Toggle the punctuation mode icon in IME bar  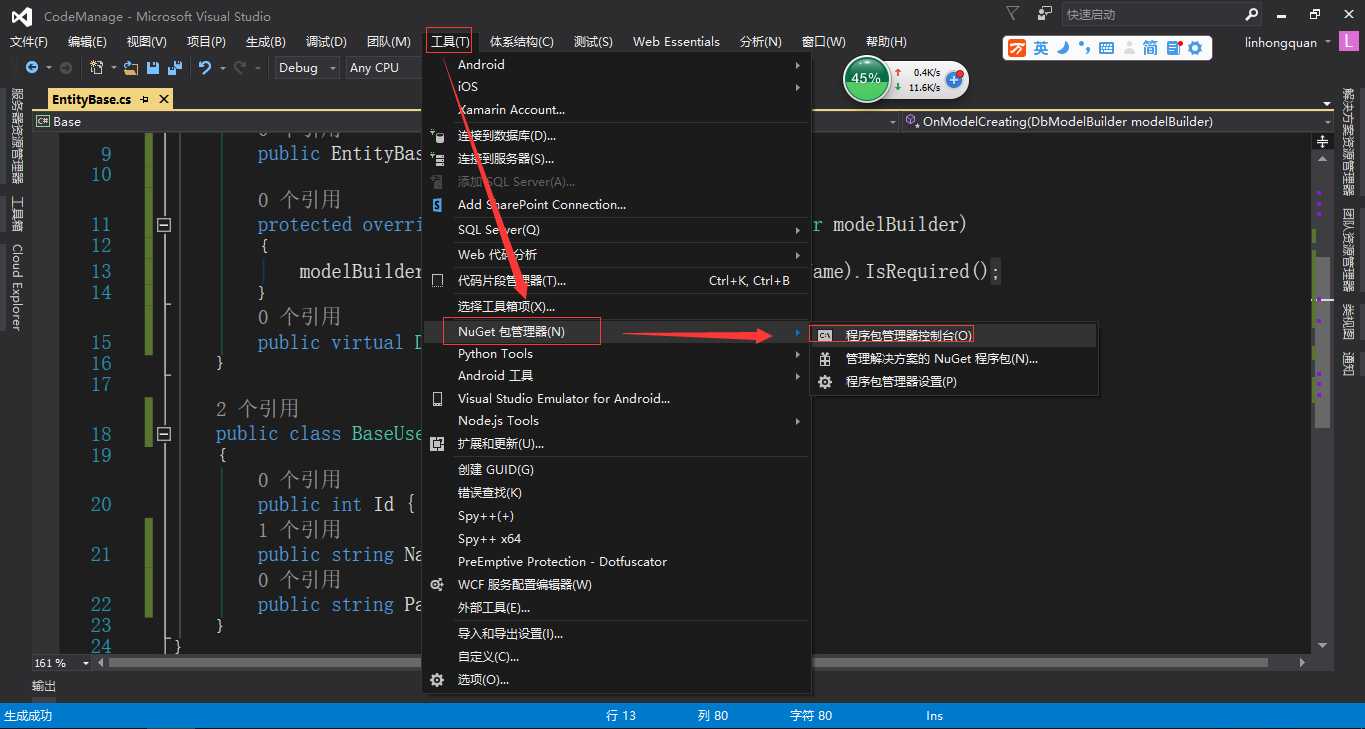pyautogui.click(x=1084, y=48)
